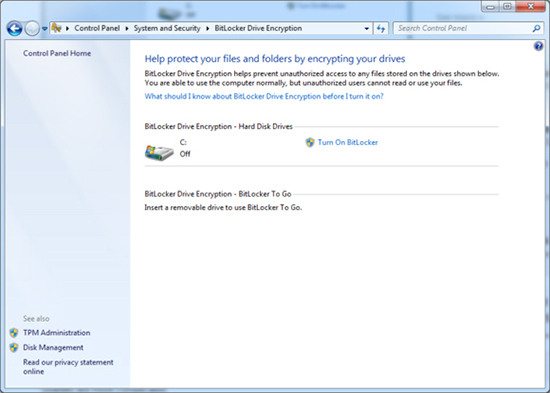550x393 pixels.
Task: Click the Forward navigation arrow button
Action: (32, 29)
